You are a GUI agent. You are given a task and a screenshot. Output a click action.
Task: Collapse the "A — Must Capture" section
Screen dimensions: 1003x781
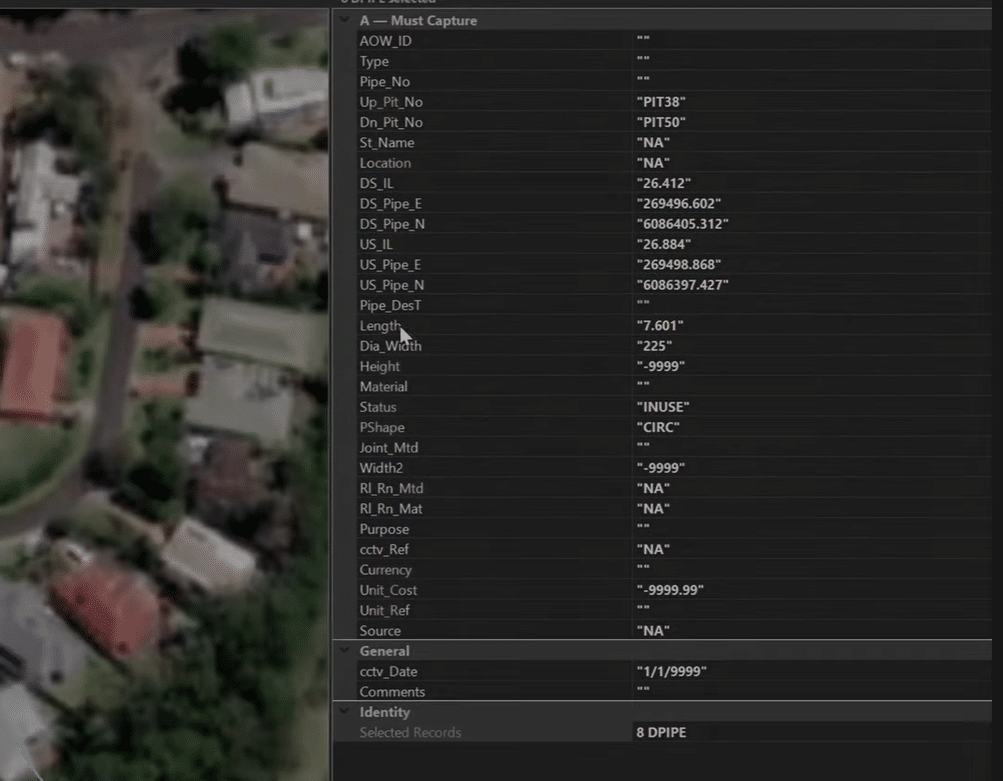[345, 20]
